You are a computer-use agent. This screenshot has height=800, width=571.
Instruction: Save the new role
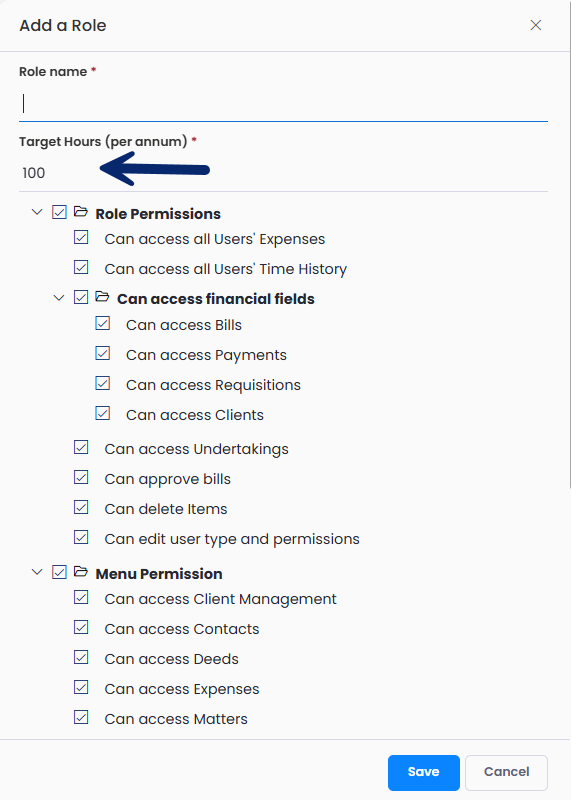(x=424, y=772)
